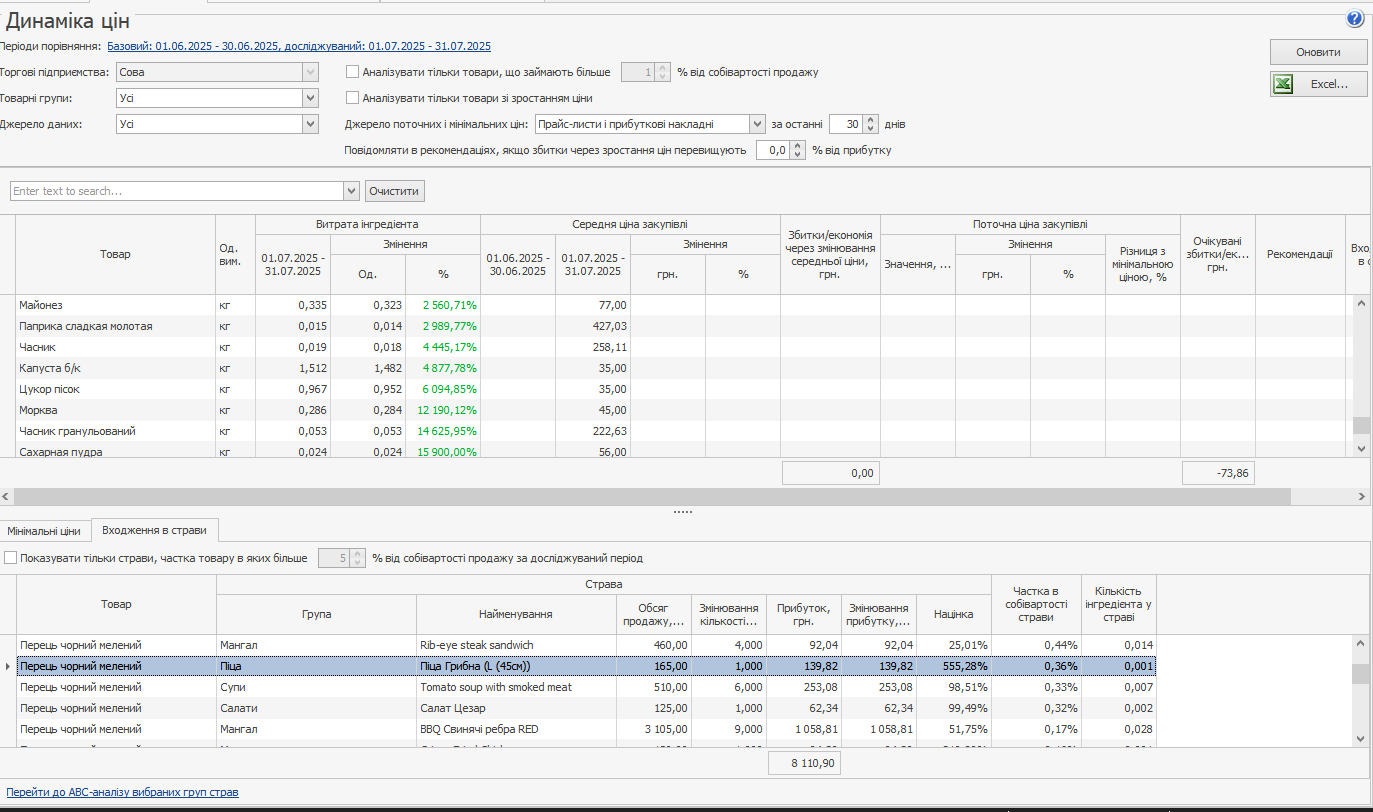Click the Очистити search button

(395, 191)
